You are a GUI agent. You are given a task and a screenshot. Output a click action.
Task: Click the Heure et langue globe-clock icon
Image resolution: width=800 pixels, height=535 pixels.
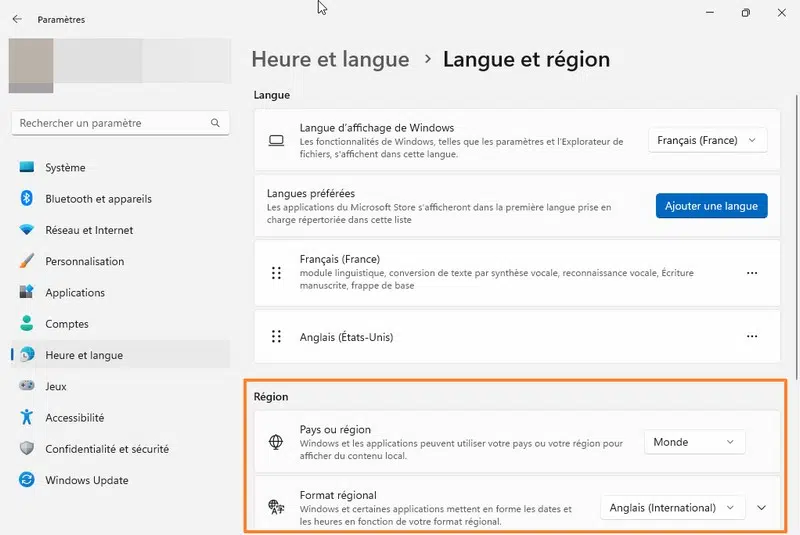pyautogui.click(x=27, y=354)
